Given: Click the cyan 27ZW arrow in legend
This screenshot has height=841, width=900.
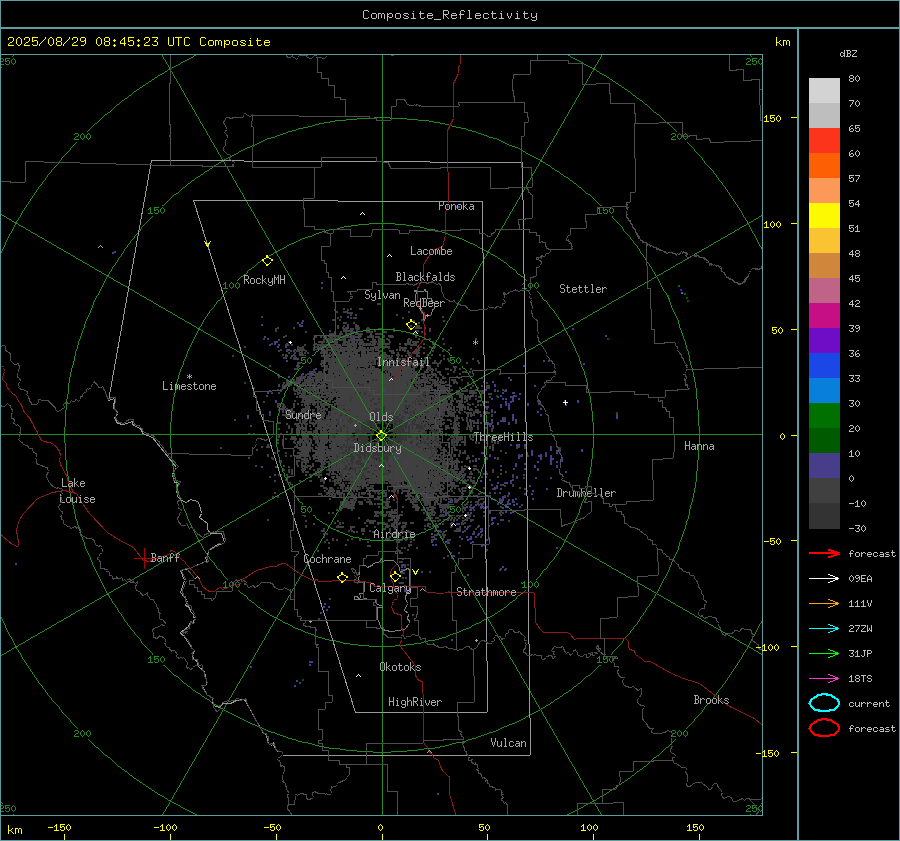Looking at the screenshot, I should 824,629.
